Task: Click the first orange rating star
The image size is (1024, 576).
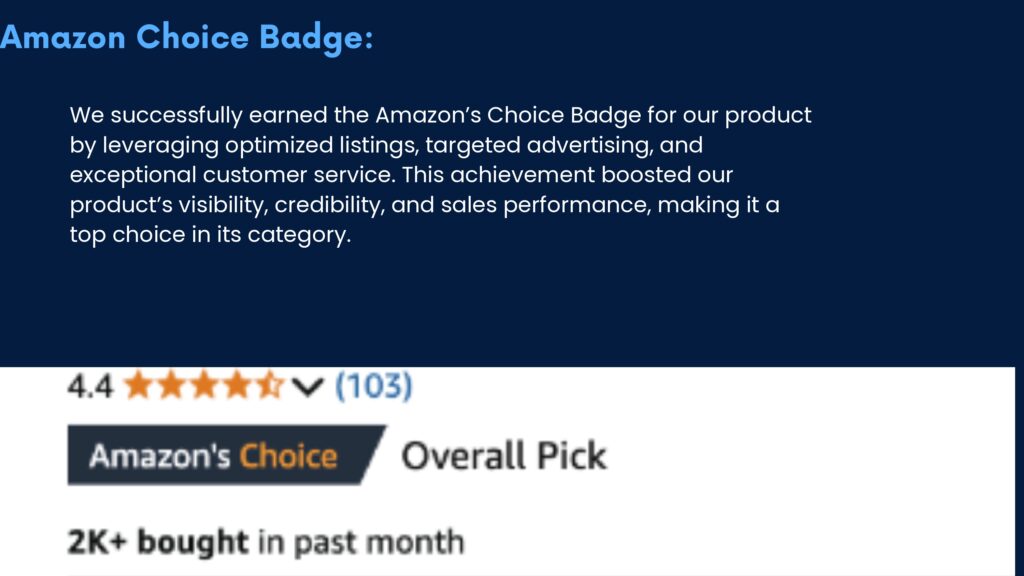Action: coord(138,385)
